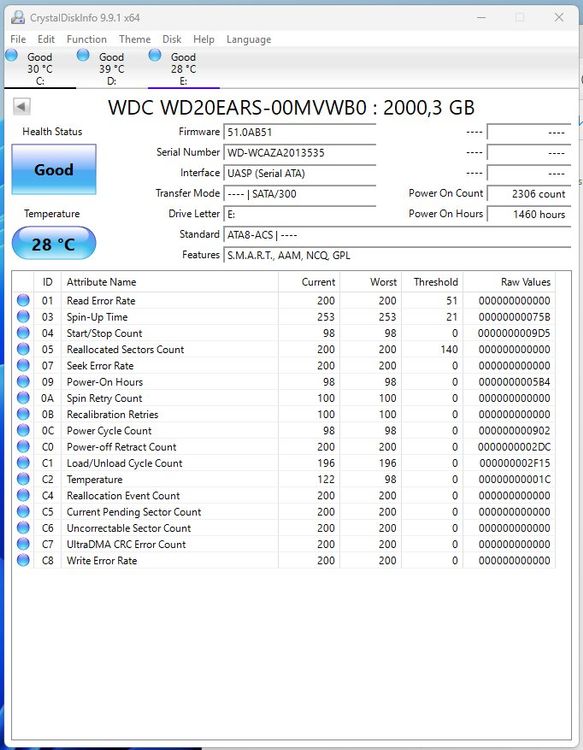
Task: Click the previous disk arrow button
Action: tap(22, 106)
